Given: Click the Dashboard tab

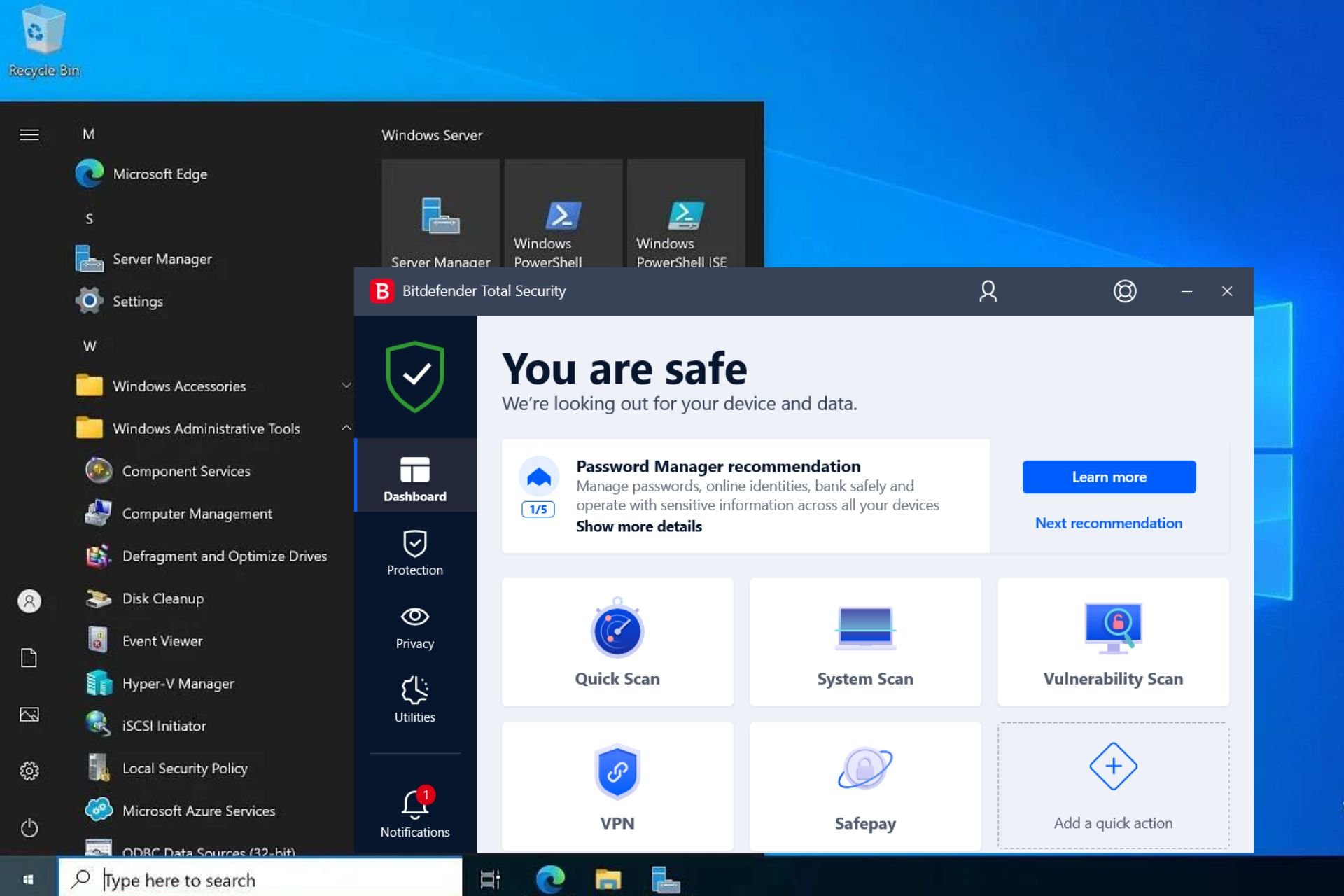Looking at the screenshot, I should click(415, 479).
